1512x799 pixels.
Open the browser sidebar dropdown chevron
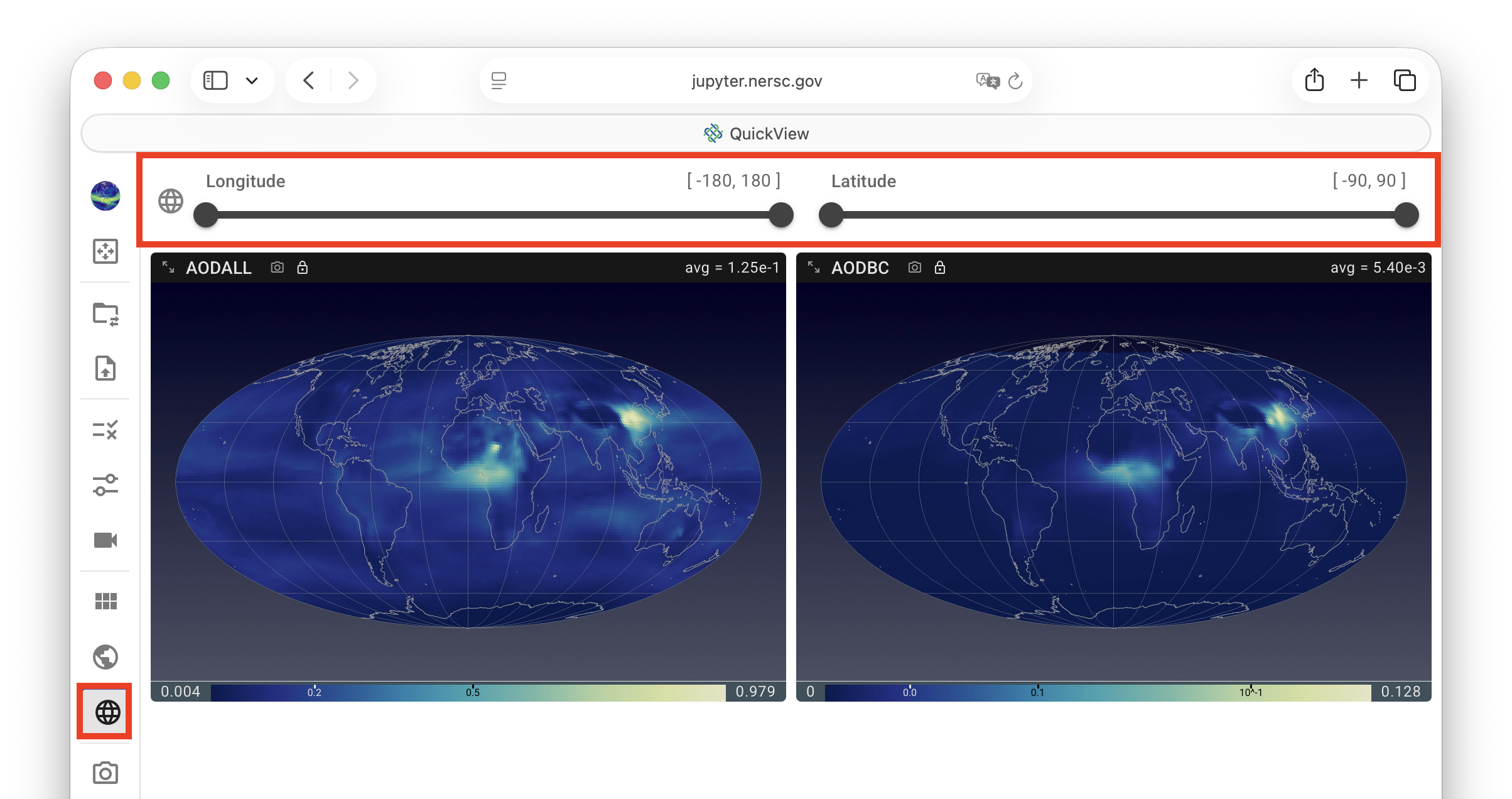click(252, 80)
